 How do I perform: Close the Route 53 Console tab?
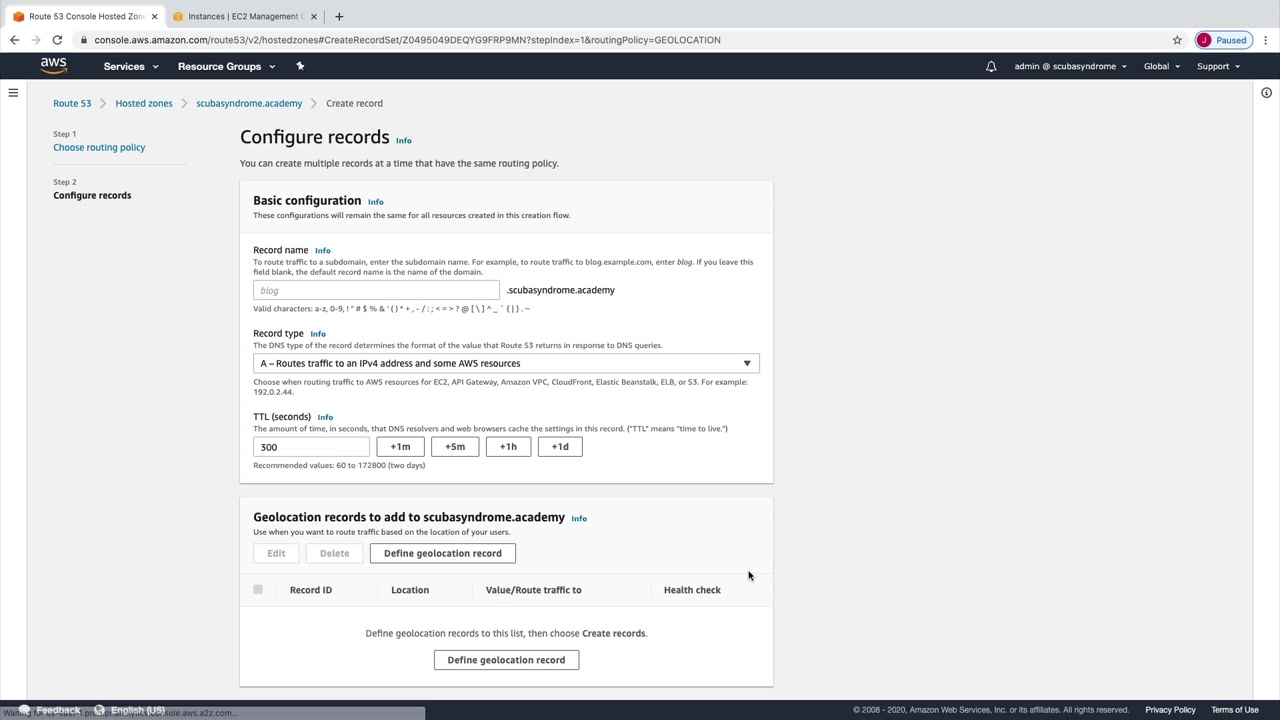154,16
